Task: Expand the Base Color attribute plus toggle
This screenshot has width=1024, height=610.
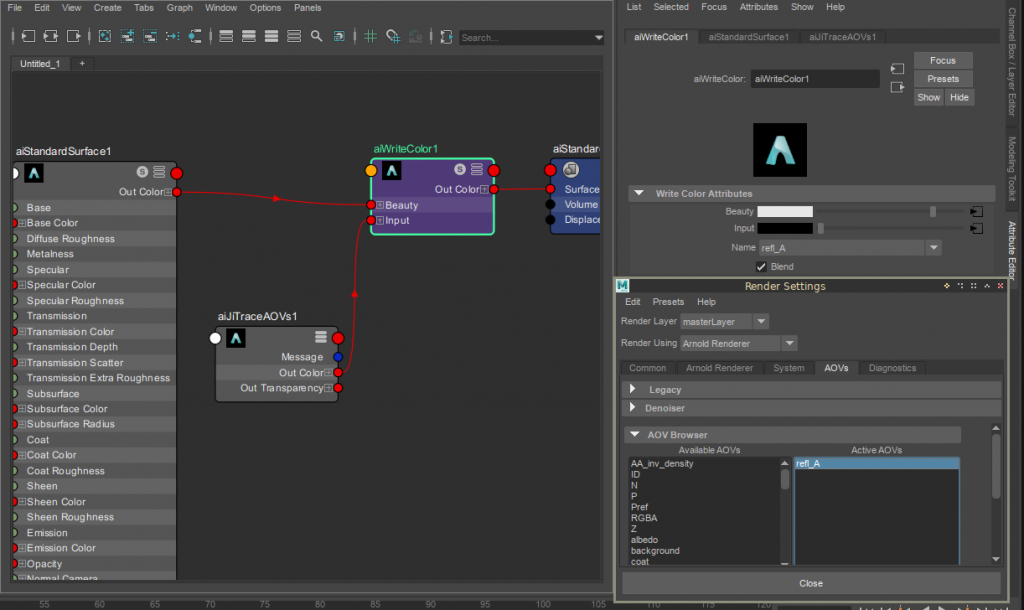Action: [21, 223]
